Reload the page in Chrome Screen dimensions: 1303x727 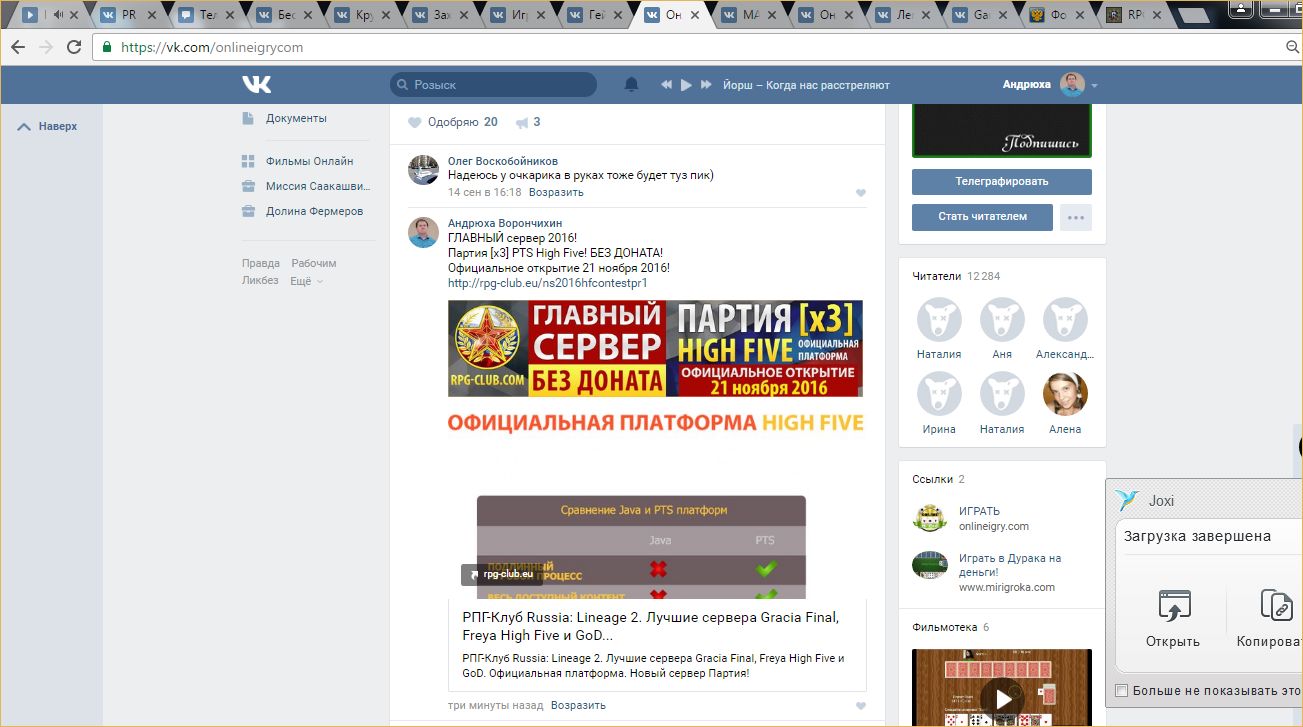pos(74,47)
